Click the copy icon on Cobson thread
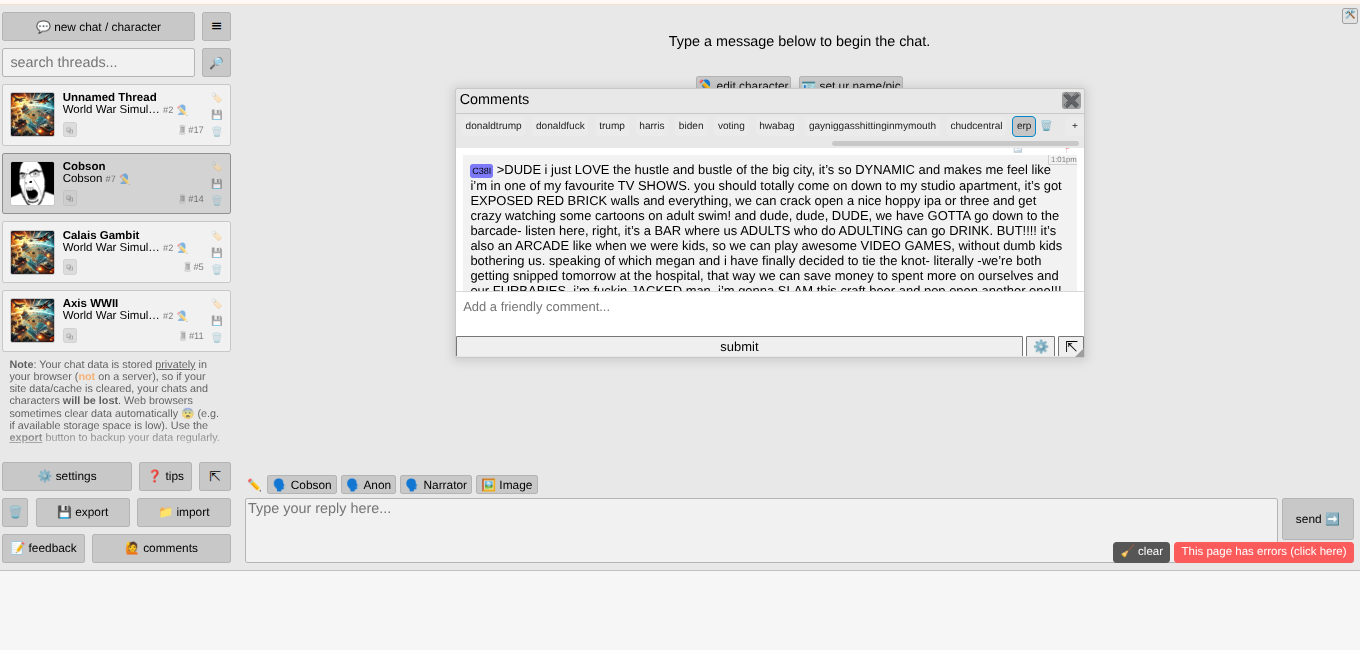The width and height of the screenshot is (1360, 650). (70, 198)
